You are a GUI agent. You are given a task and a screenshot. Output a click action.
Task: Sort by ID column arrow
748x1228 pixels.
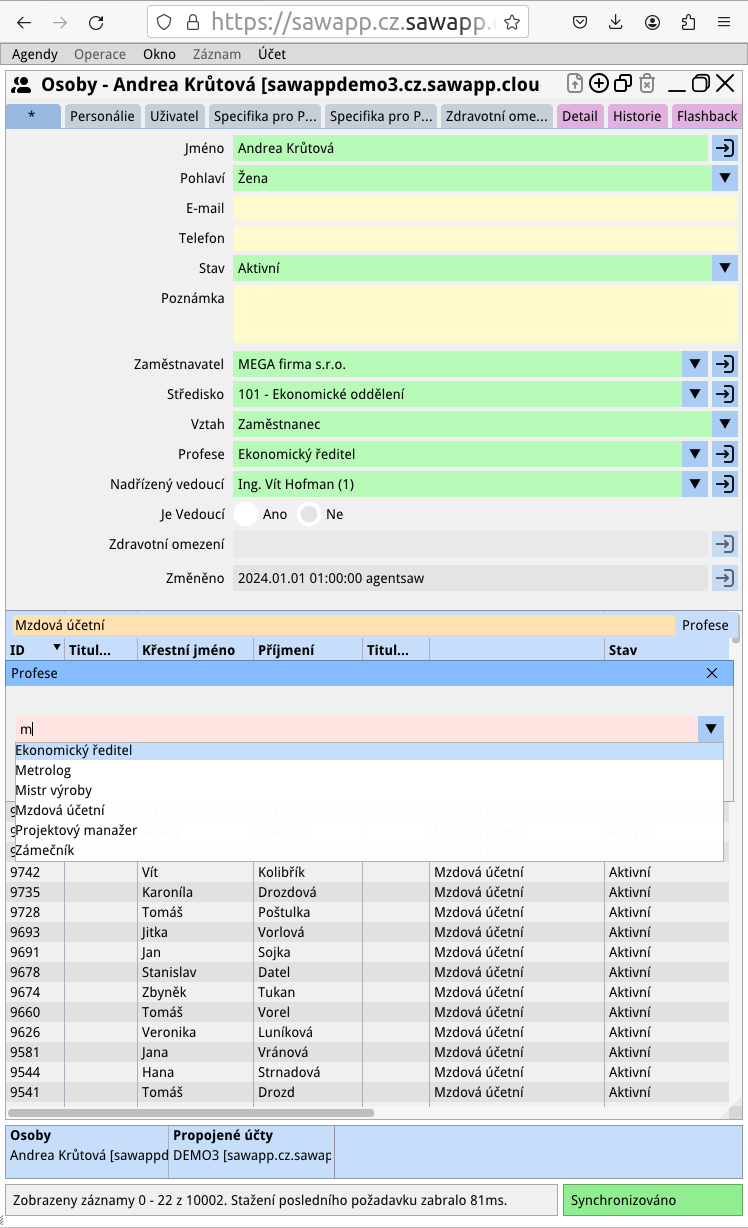point(57,649)
